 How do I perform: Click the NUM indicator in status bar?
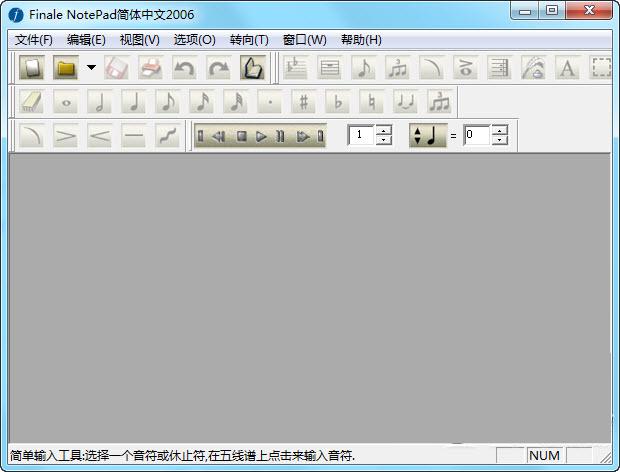544,455
